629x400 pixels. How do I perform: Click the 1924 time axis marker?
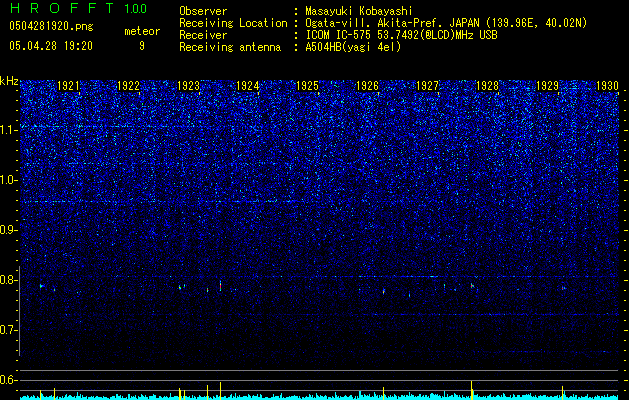click(x=248, y=86)
